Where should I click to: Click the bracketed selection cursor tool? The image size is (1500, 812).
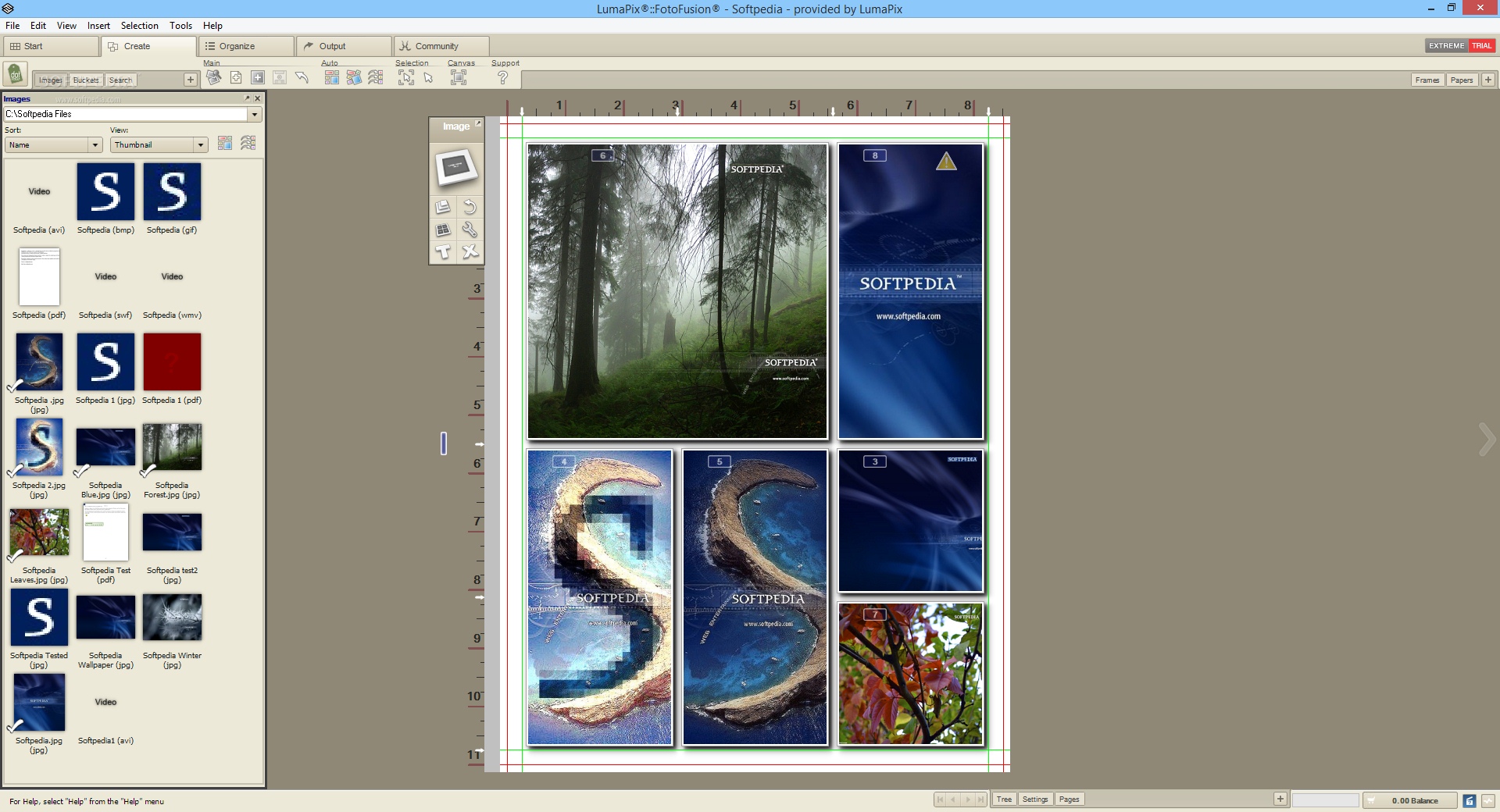click(x=406, y=77)
